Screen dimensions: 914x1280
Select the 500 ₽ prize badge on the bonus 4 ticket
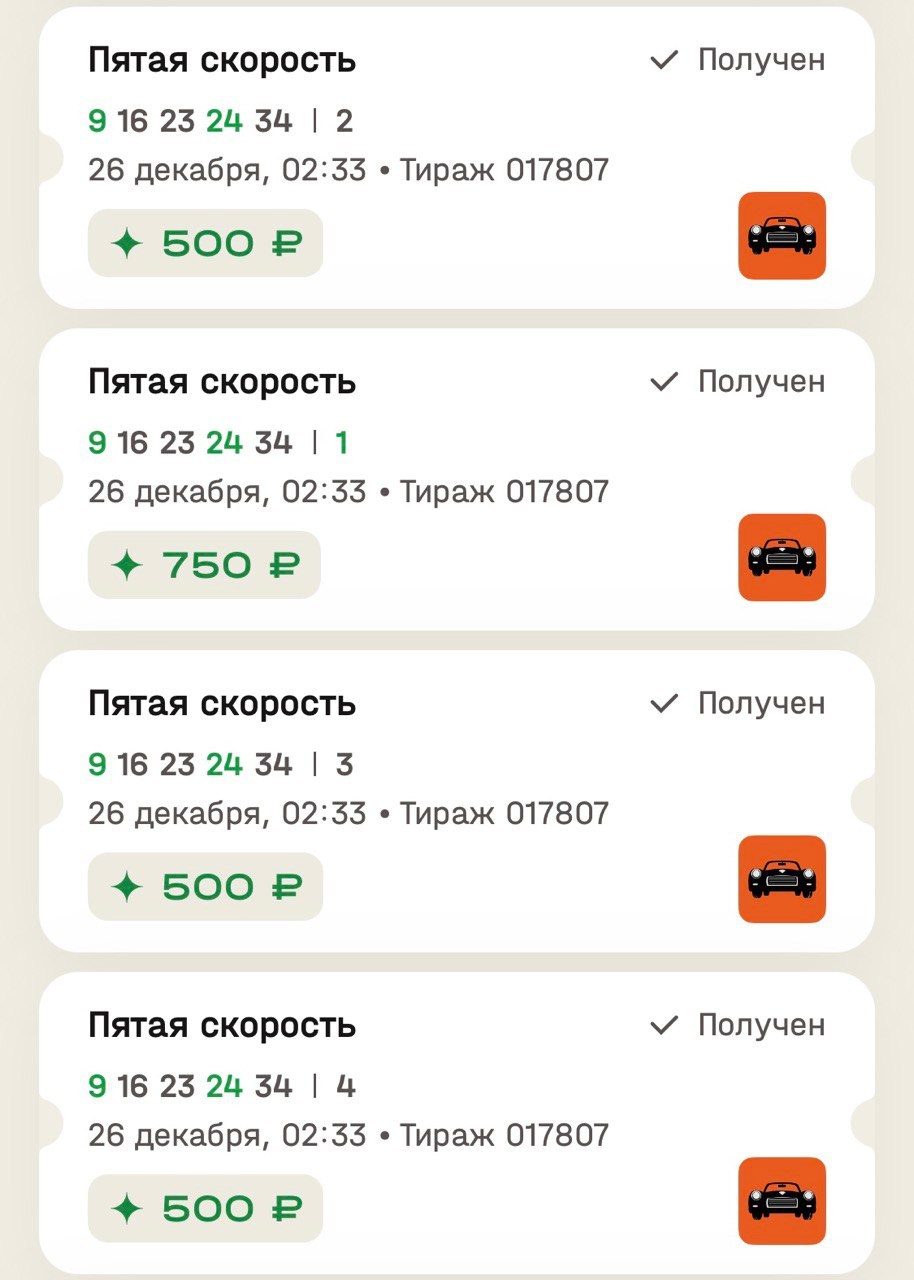pos(205,1209)
